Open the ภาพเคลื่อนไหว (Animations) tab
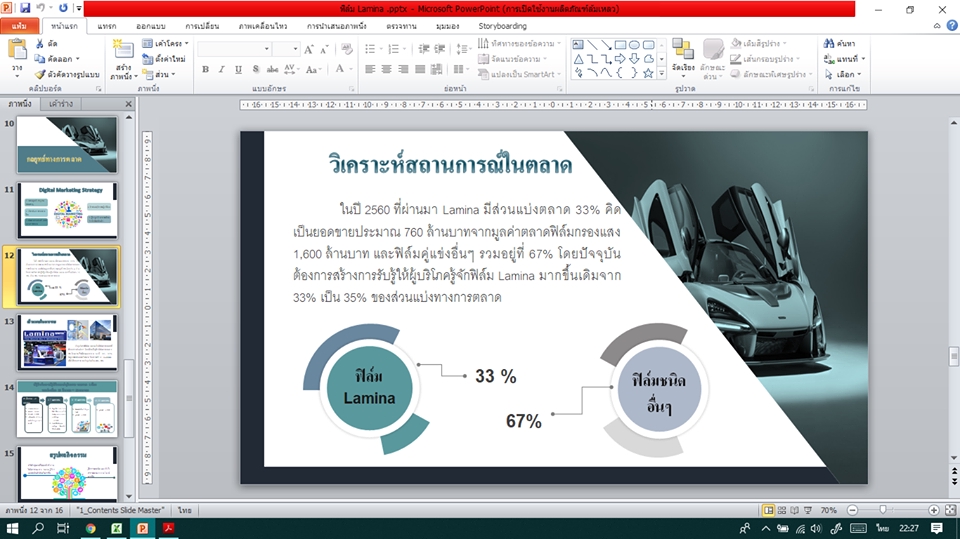 coord(263,26)
